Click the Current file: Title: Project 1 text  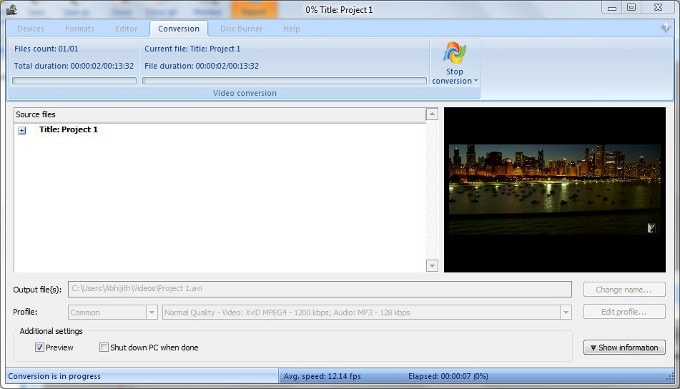(192, 49)
